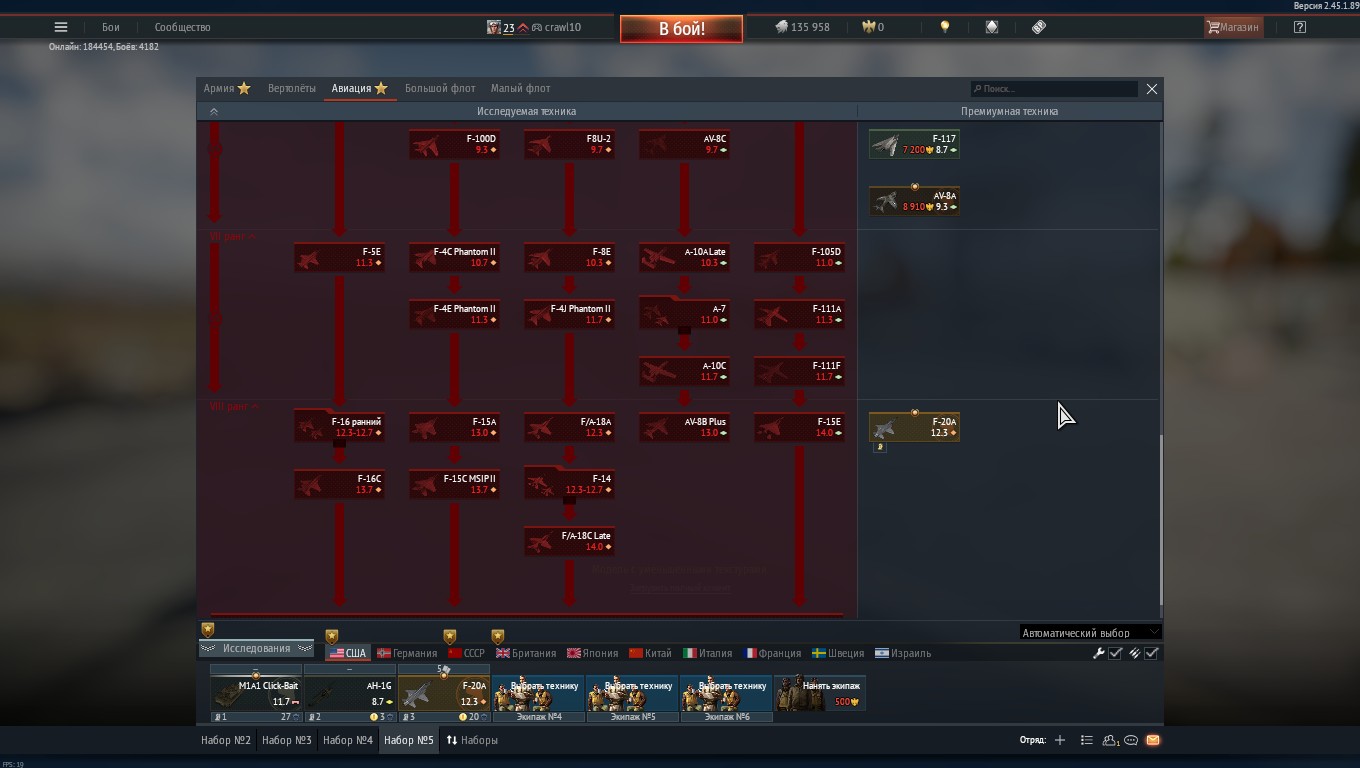Click the ammunition refill icon

[1135, 653]
